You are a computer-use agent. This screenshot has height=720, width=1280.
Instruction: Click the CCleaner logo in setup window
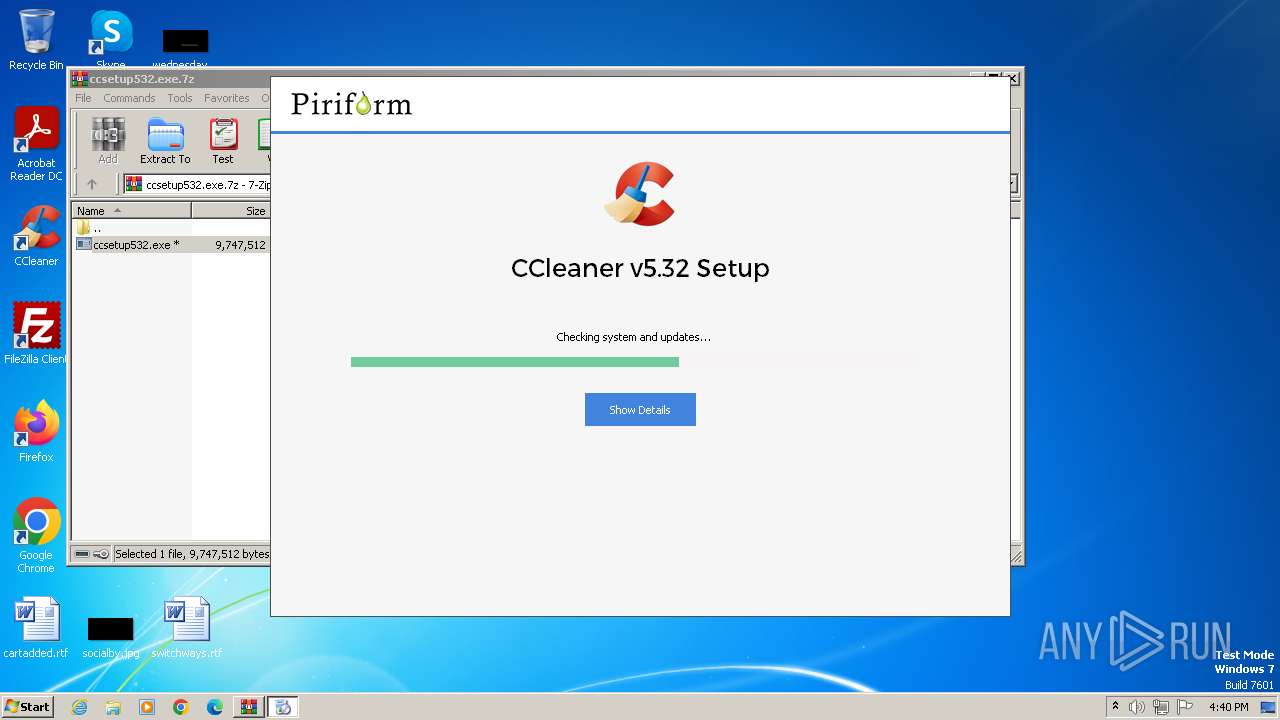point(640,194)
